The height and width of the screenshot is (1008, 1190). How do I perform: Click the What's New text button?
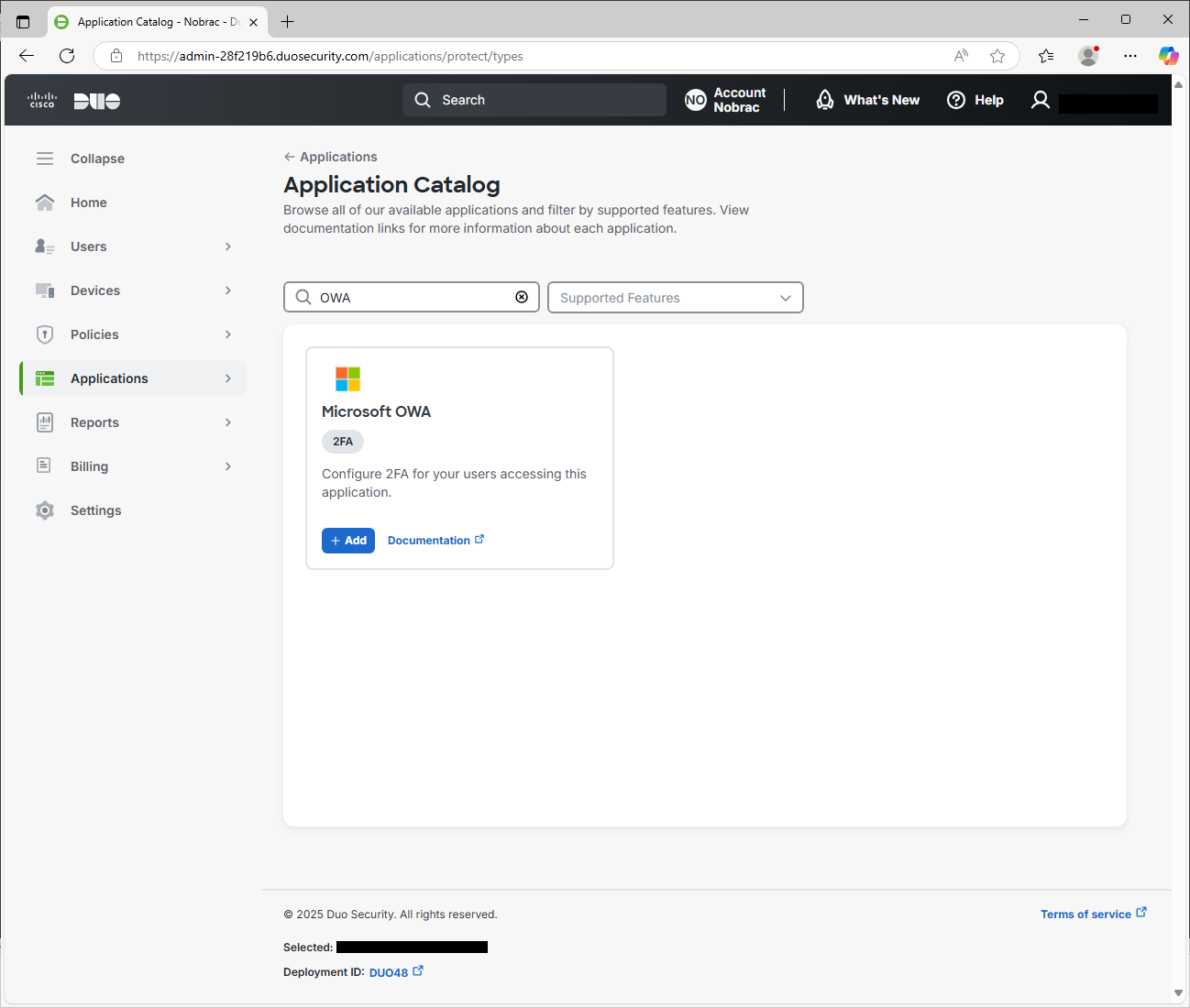coord(882,100)
